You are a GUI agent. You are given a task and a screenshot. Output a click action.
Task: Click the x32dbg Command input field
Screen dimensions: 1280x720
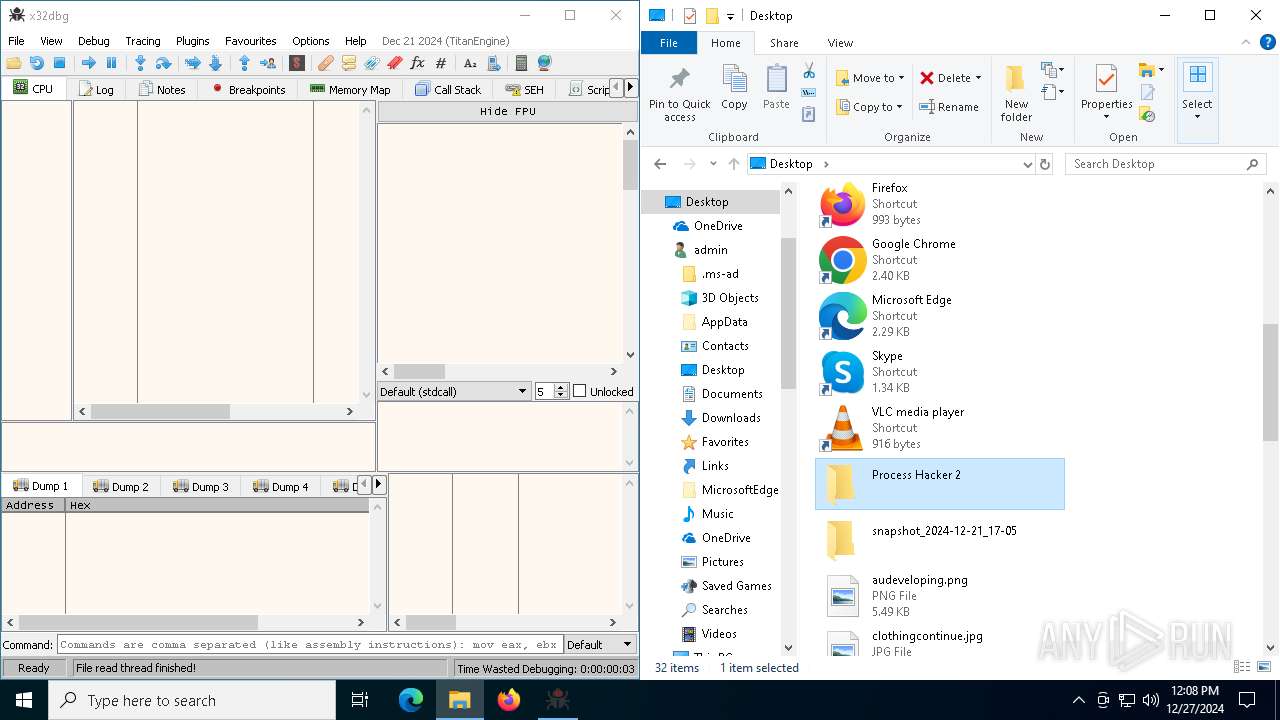[310, 645]
